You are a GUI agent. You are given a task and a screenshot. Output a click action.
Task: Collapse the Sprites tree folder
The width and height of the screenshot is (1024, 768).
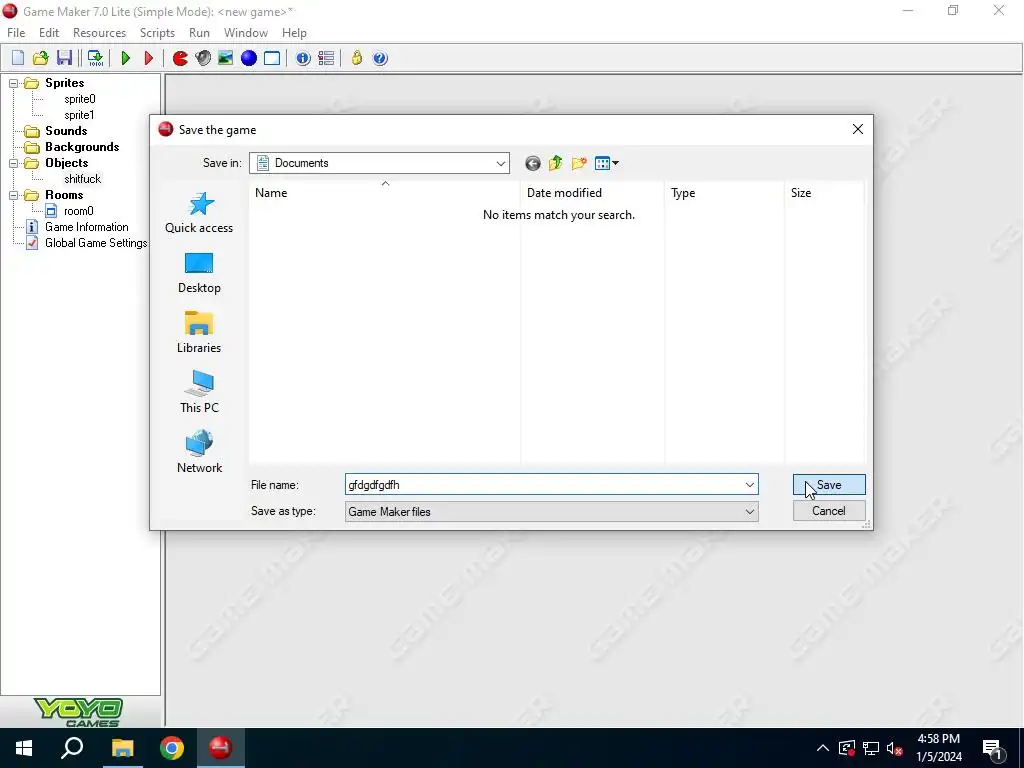(x=13, y=83)
